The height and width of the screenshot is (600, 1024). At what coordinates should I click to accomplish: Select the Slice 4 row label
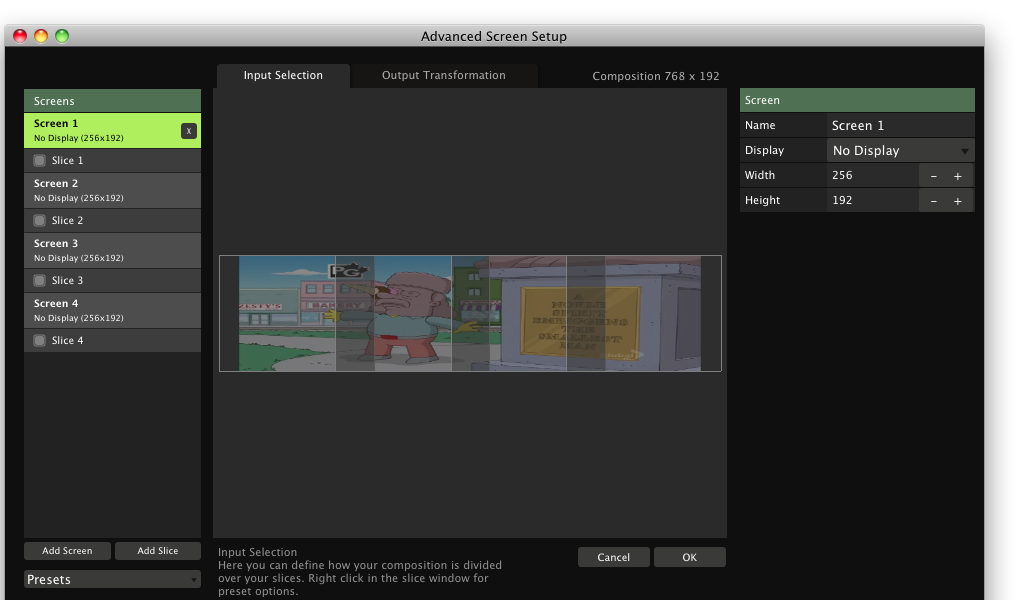(x=67, y=341)
